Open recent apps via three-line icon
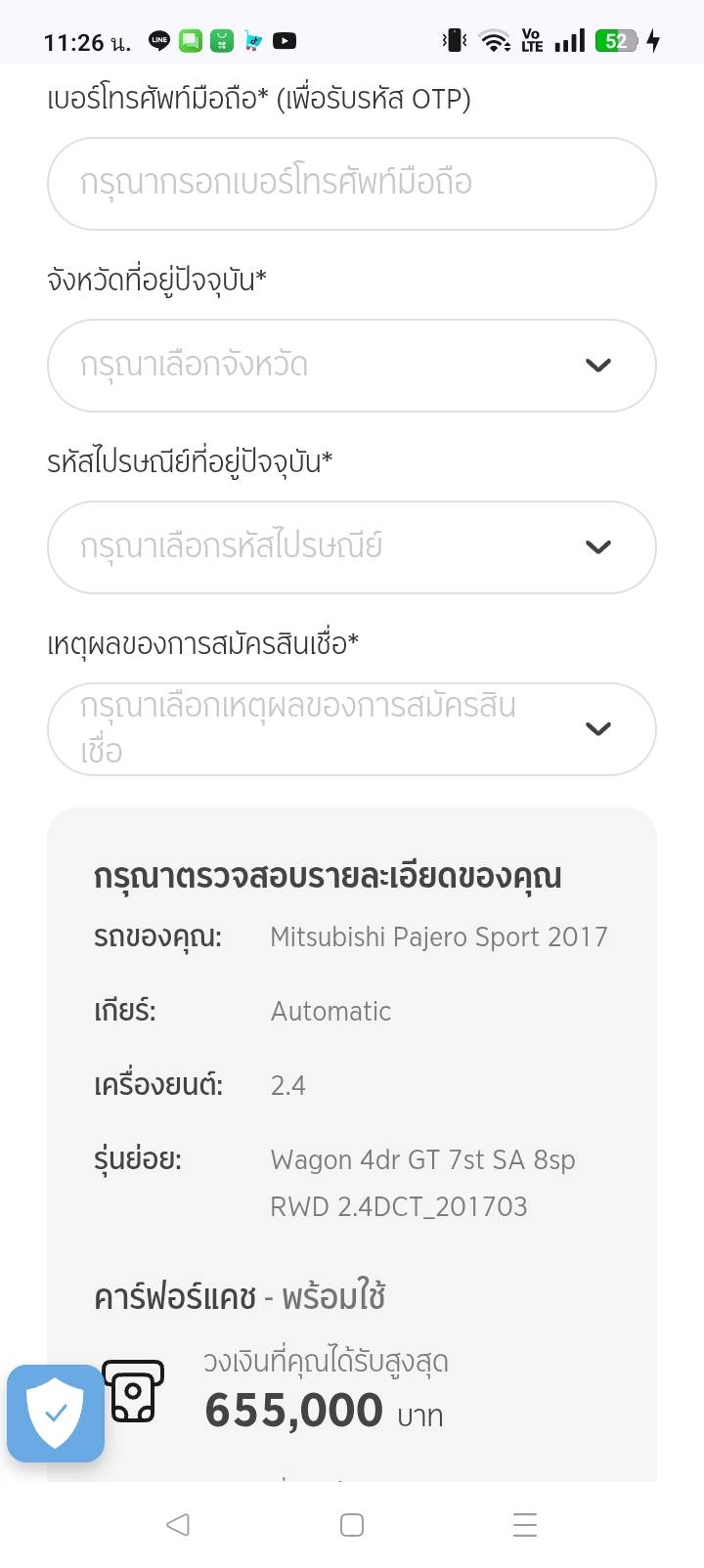 (525, 1525)
